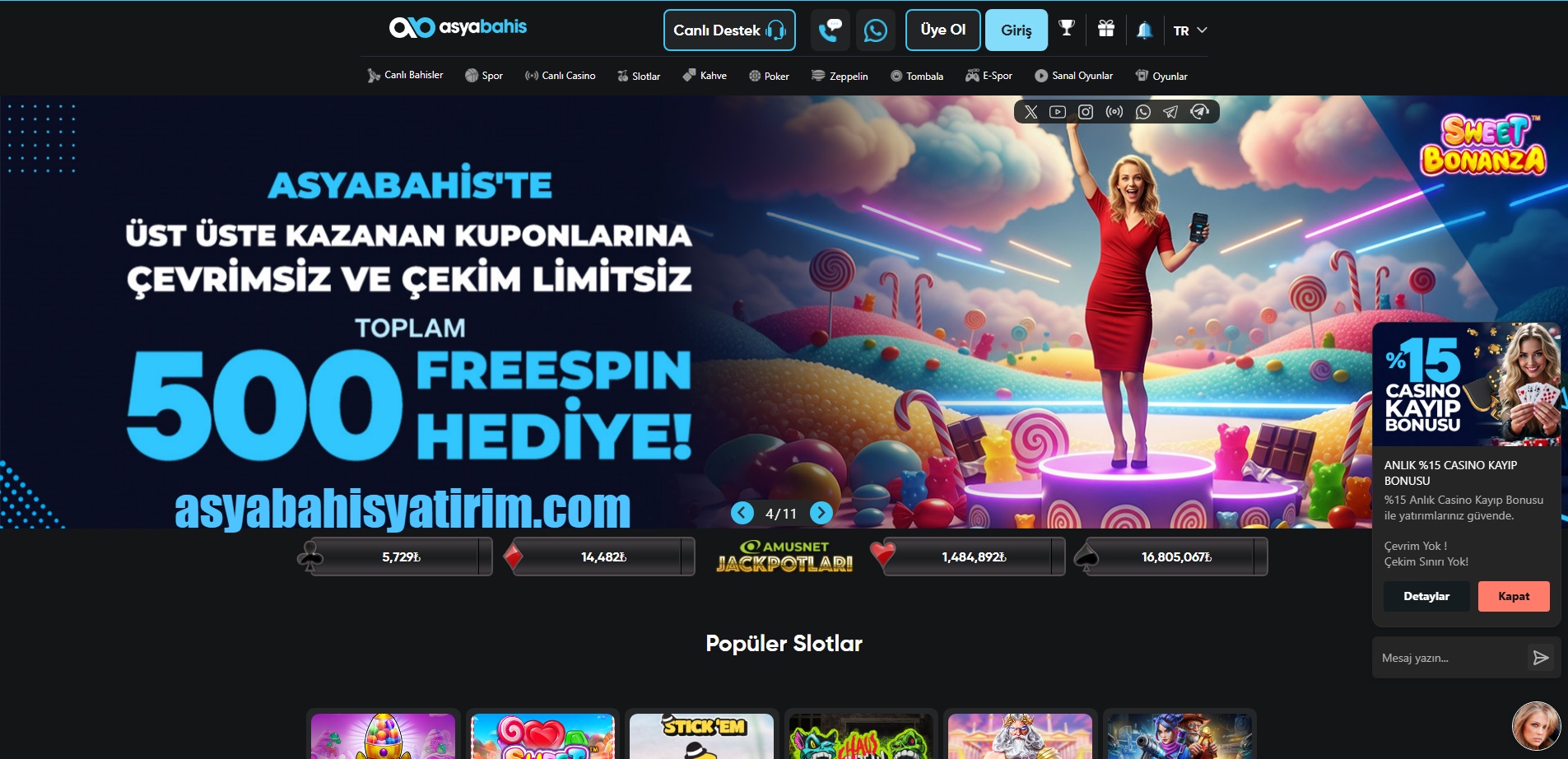Open the Sanal Oyunlar menu item
Screen dimensions: 1568x759
click(x=1074, y=76)
